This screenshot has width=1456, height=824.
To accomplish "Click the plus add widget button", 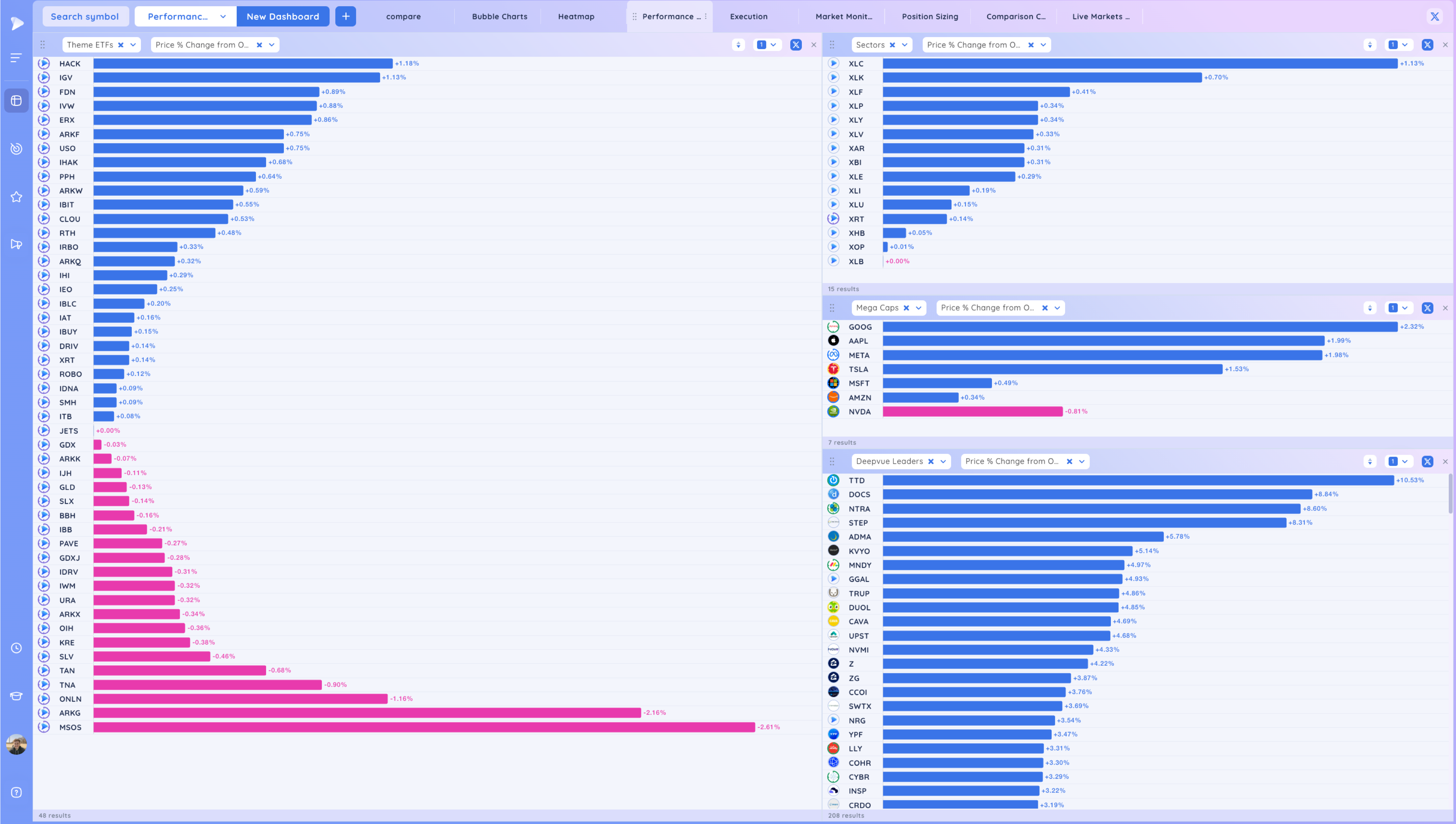I will tap(346, 16).
